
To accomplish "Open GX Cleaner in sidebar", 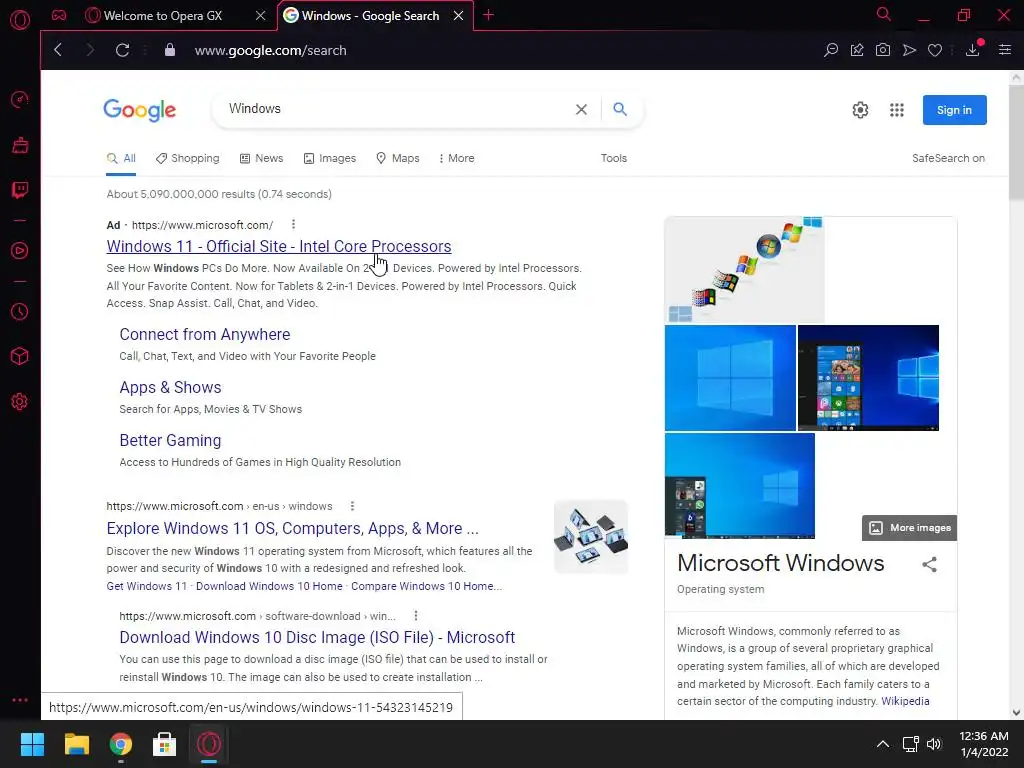I will coord(20,144).
